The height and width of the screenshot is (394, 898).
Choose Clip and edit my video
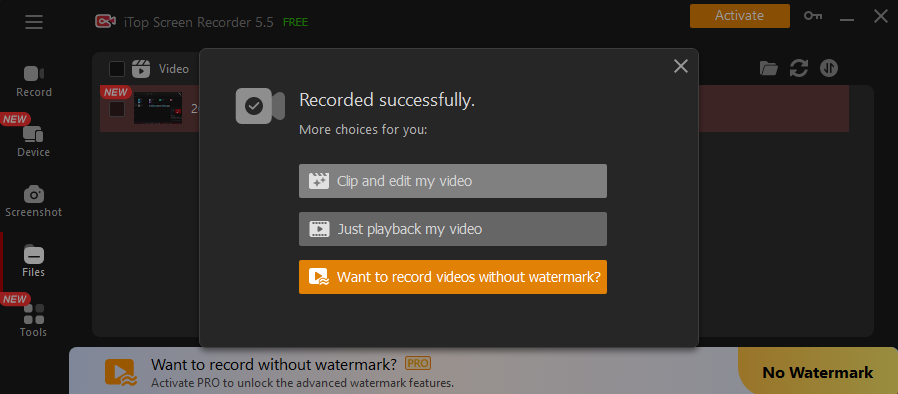452,181
